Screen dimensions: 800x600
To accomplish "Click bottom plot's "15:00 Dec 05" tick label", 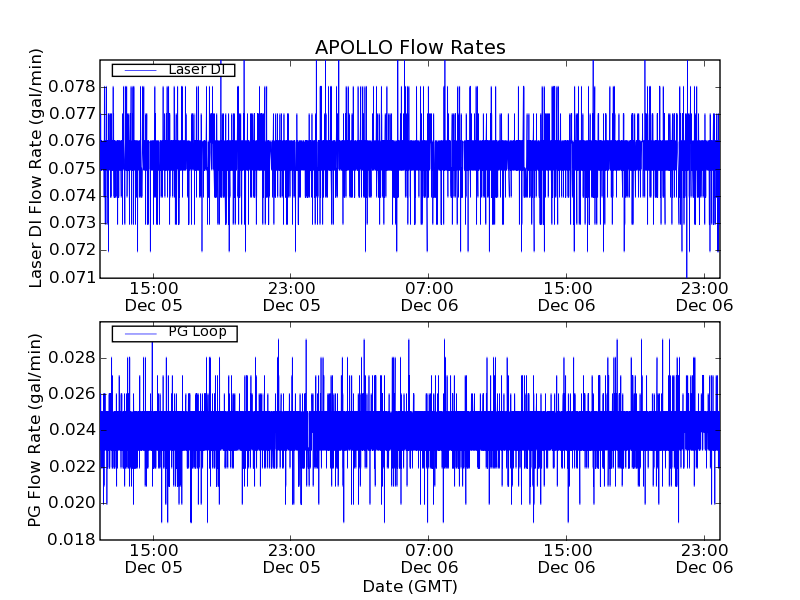I will coord(153,558).
